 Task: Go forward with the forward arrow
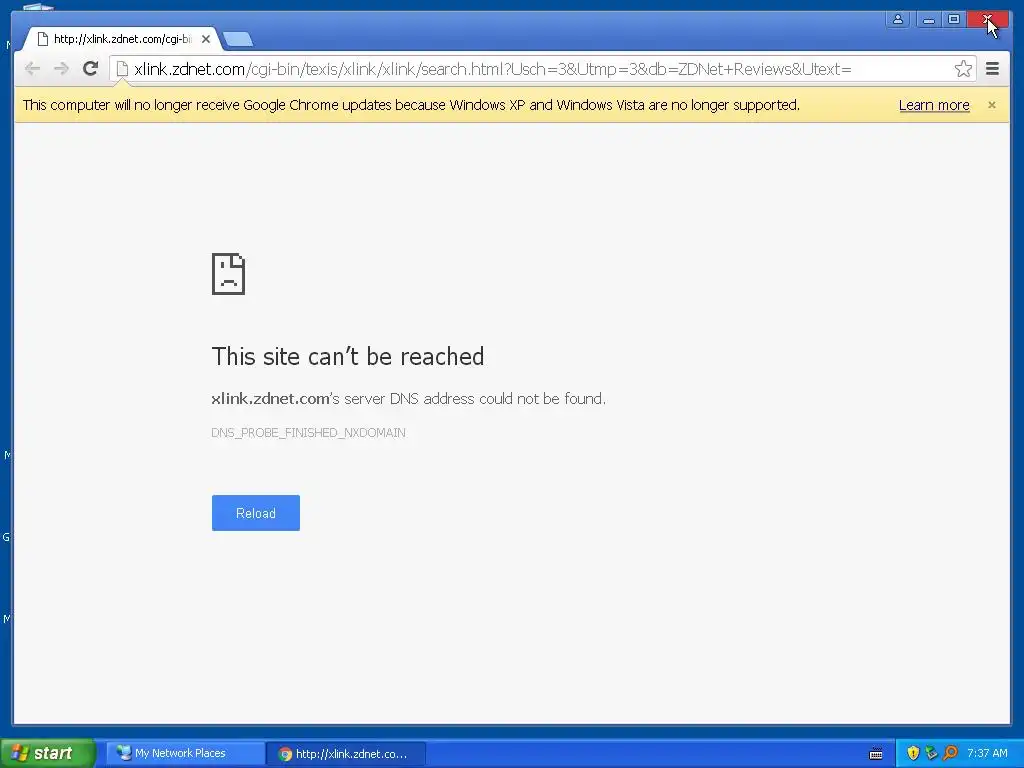click(61, 69)
